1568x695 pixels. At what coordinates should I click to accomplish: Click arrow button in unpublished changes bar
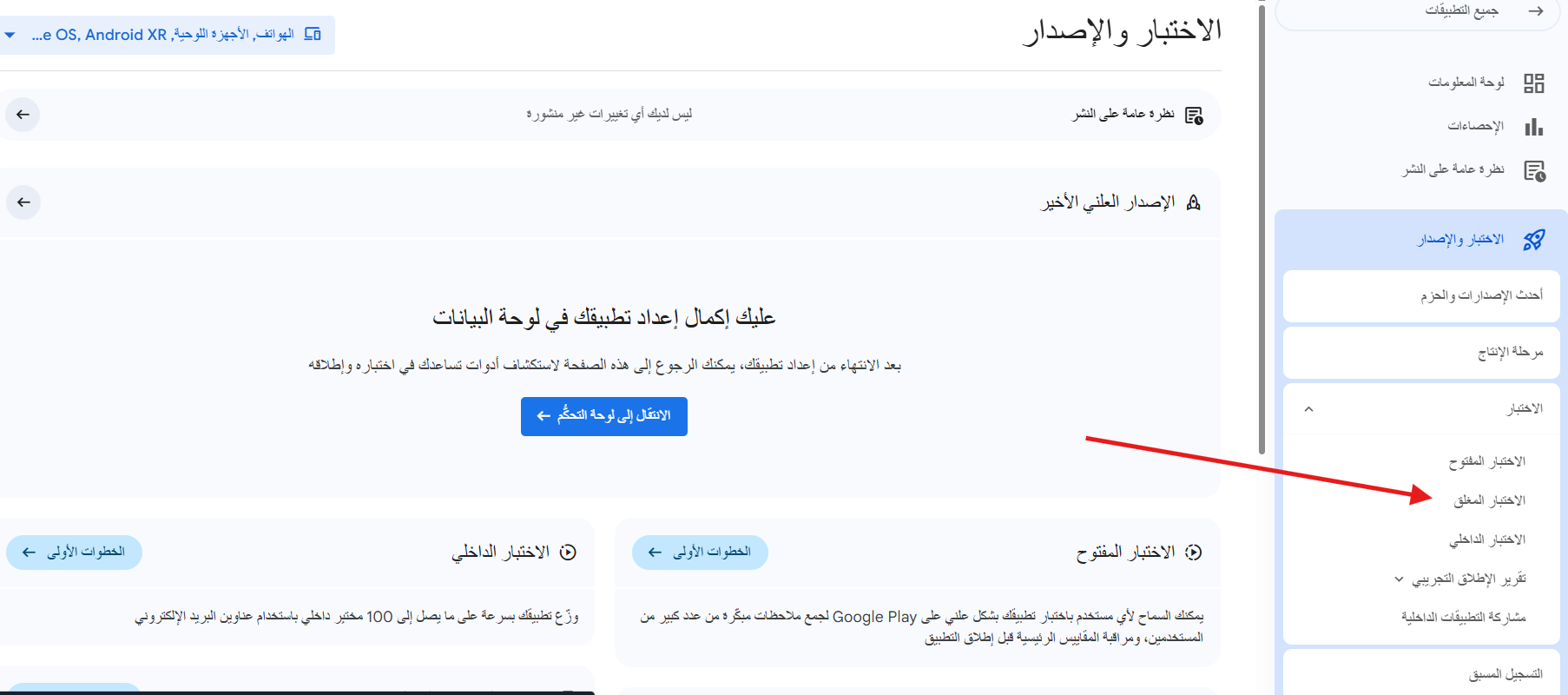(x=23, y=115)
